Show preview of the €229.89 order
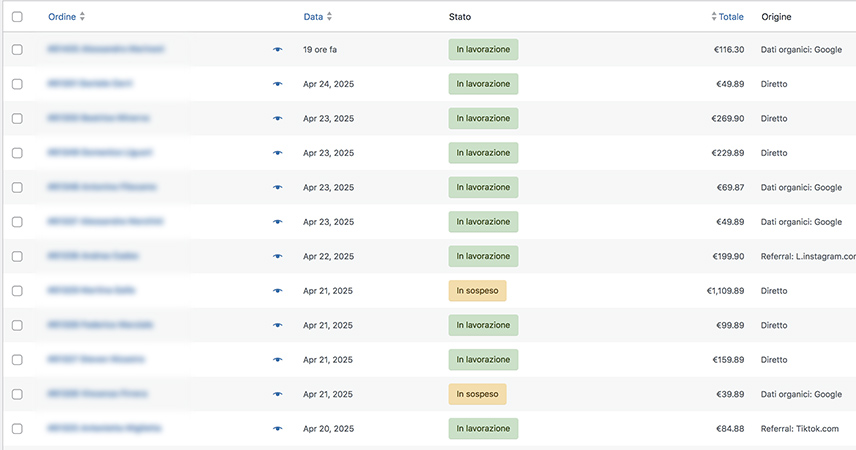 278,153
